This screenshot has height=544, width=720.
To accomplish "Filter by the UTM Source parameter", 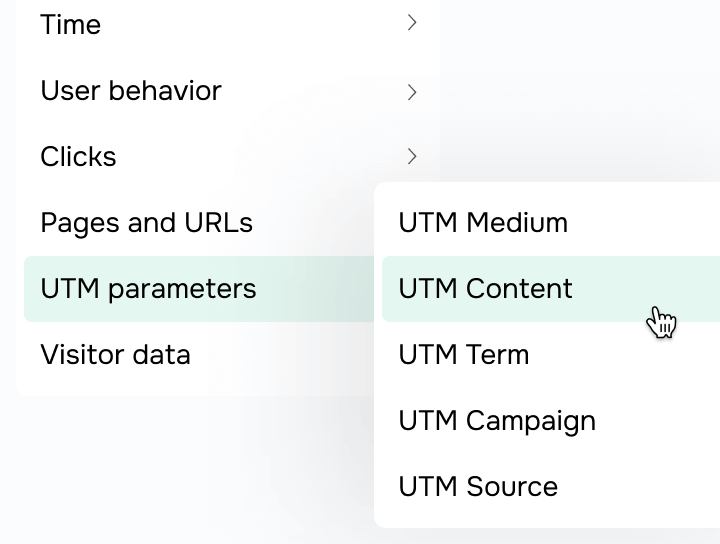I will click(x=551, y=487).
